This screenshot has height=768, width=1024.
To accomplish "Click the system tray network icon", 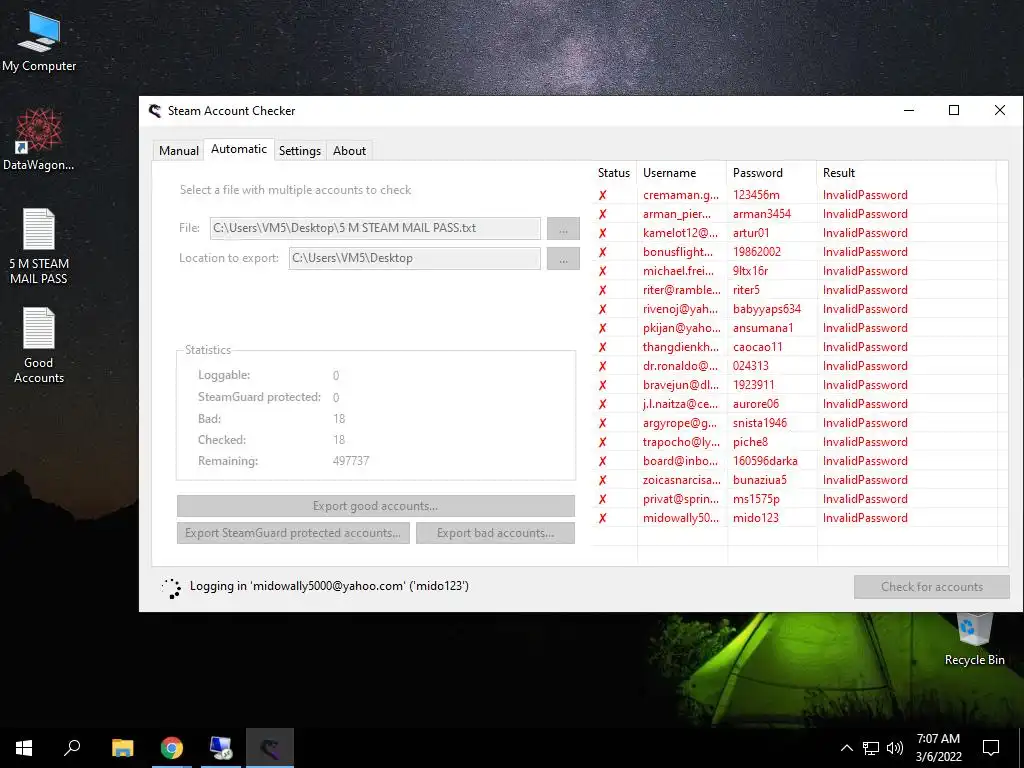I will coord(871,748).
